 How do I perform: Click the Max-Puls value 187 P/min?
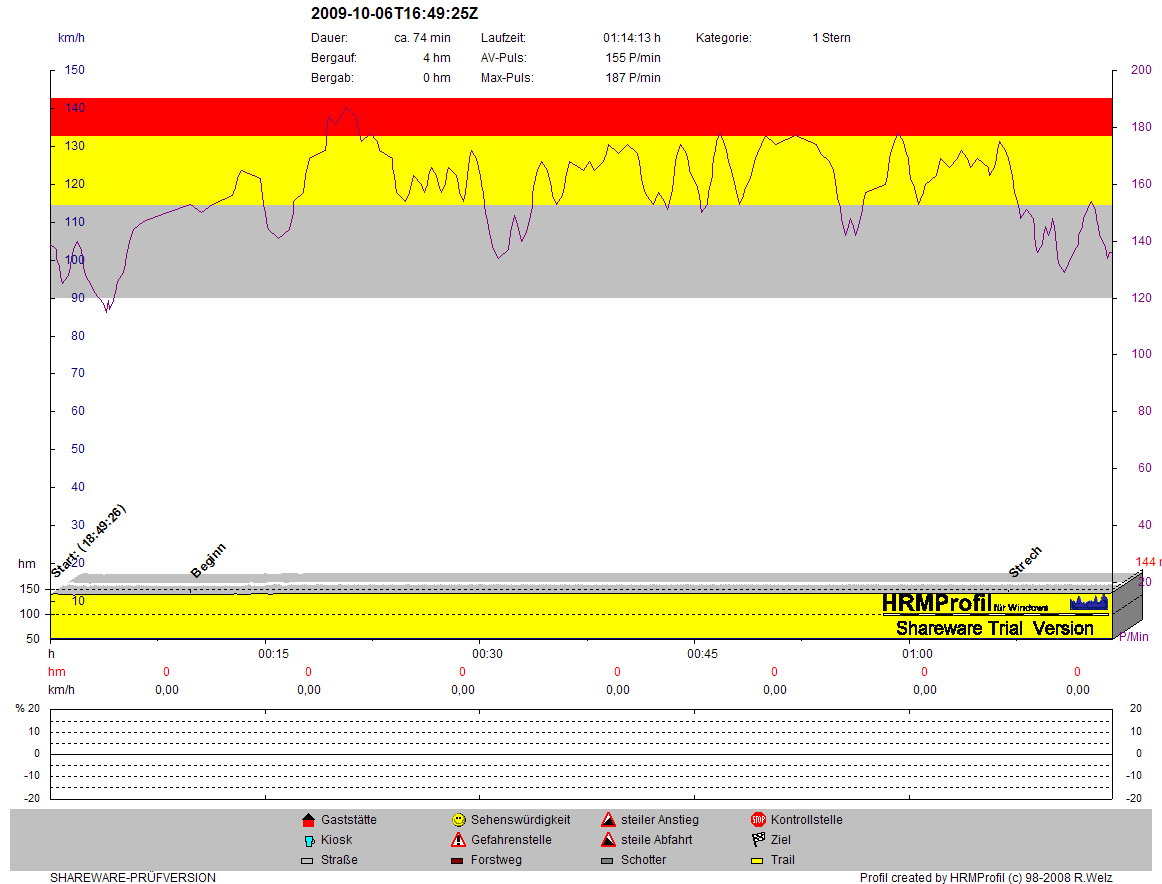tap(633, 78)
